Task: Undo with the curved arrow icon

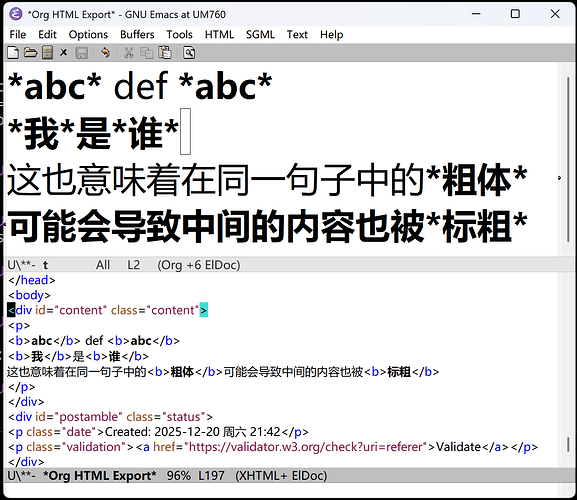Action: 106,53
